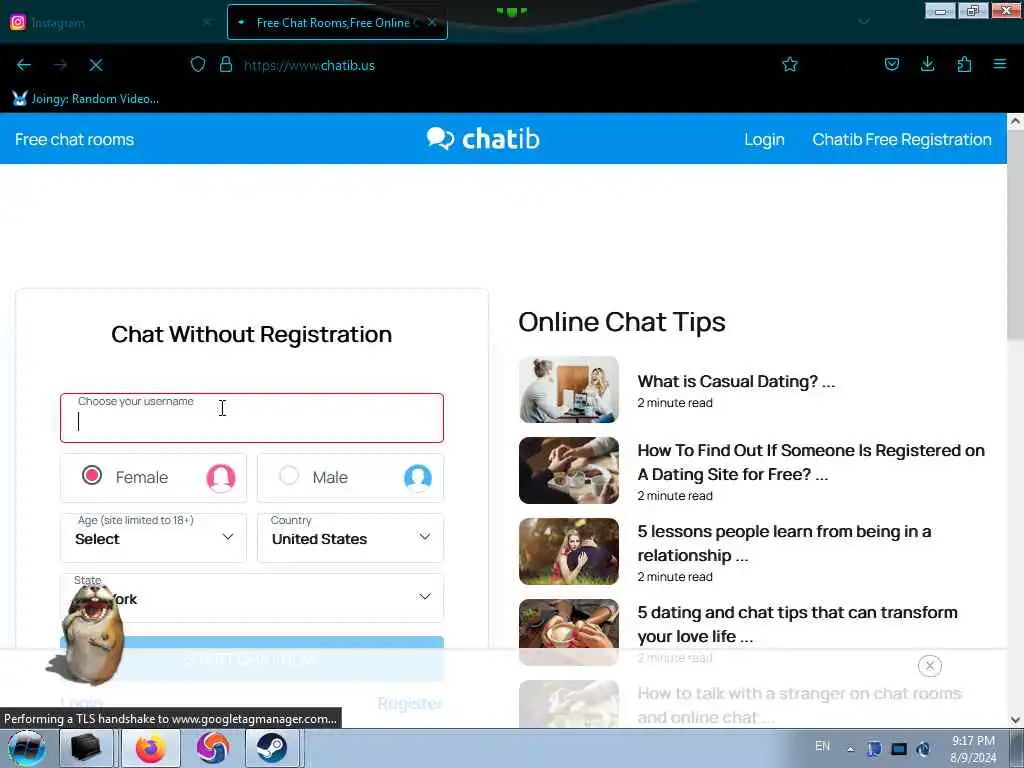Viewport: 1024px width, 768px height.
Task: Open the swirl browser taskbar icon
Action: (x=212, y=748)
